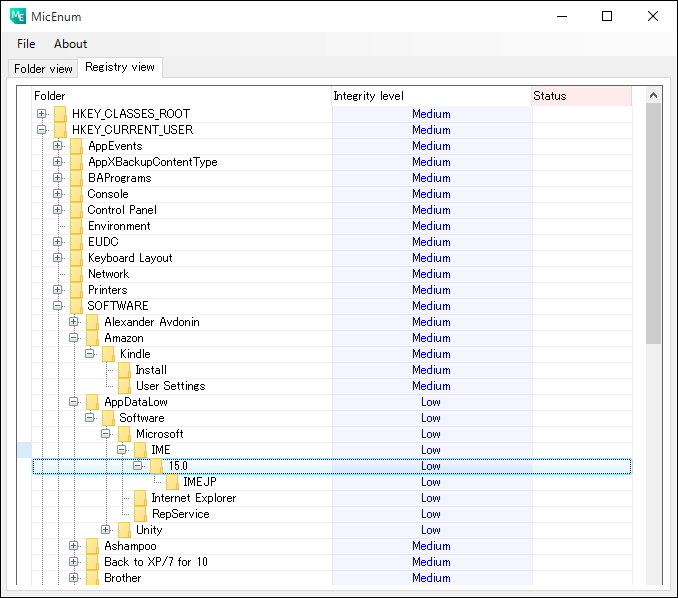Open the File menu
678x598 pixels.
pos(26,44)
